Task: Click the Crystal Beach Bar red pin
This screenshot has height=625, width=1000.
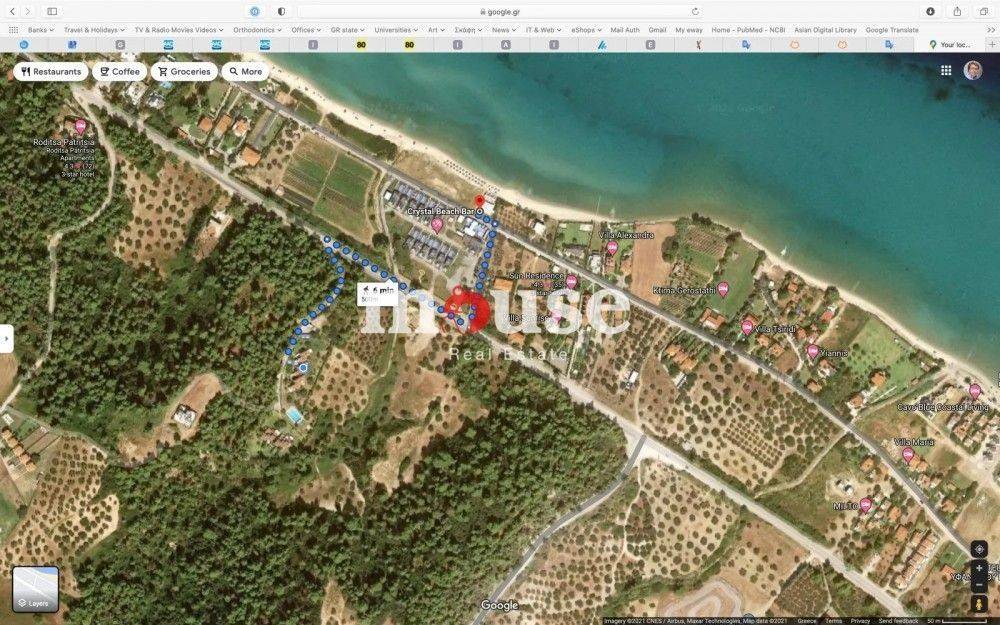Action: pyautogui.click(x=479, y=200)
